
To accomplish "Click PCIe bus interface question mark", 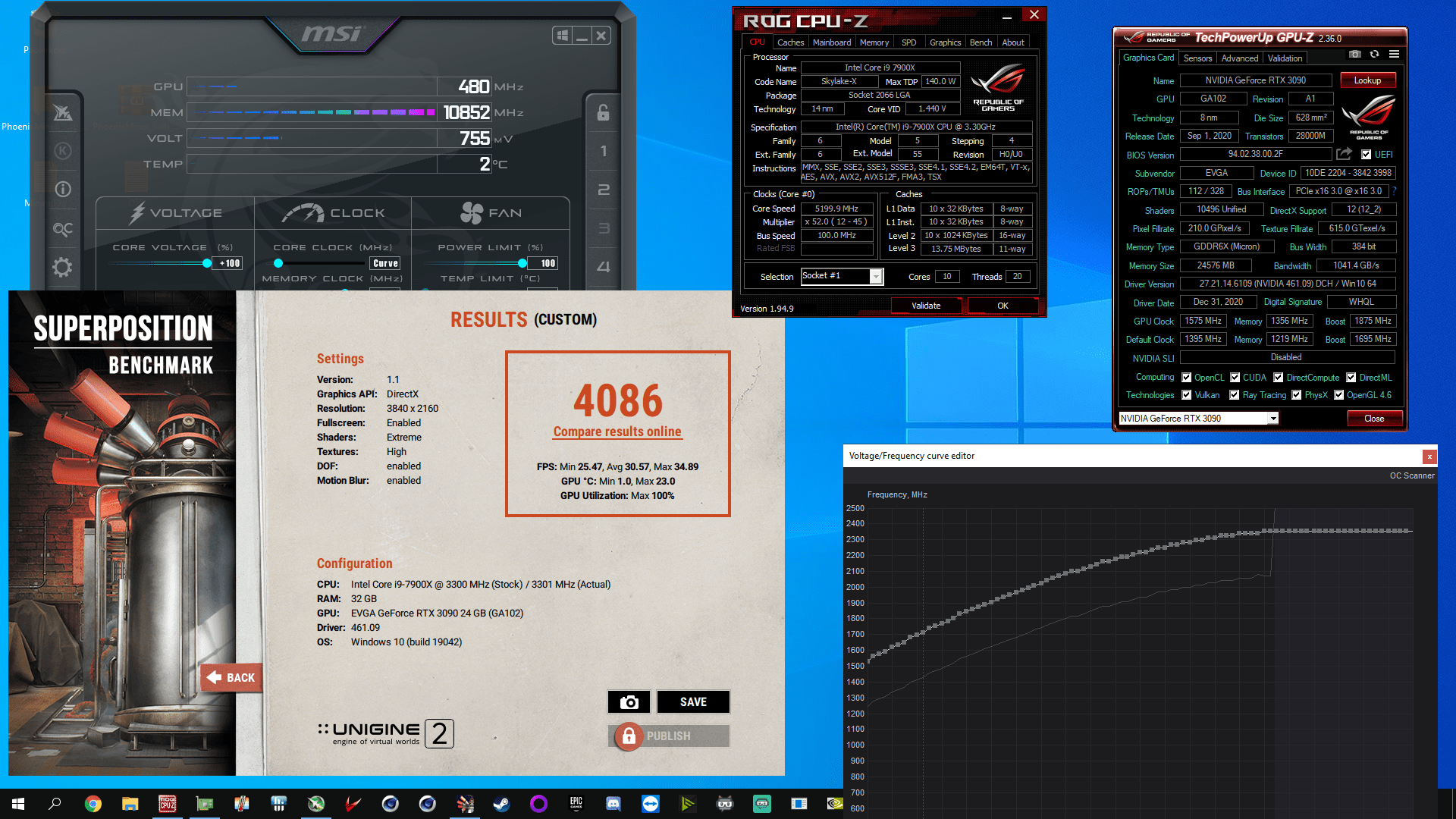I will (1394, 191).
